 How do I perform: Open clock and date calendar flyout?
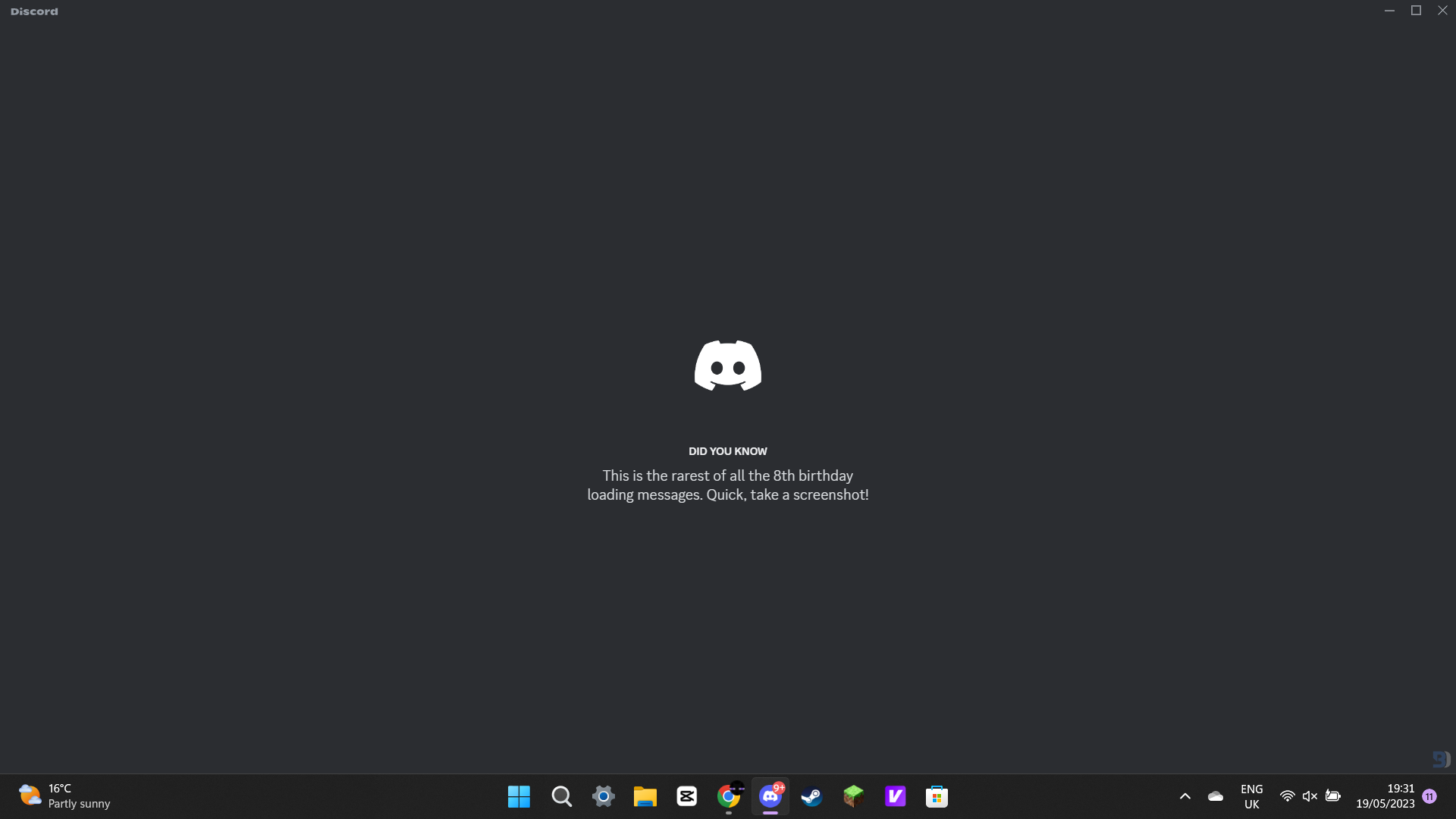[x=1385, y=796]
